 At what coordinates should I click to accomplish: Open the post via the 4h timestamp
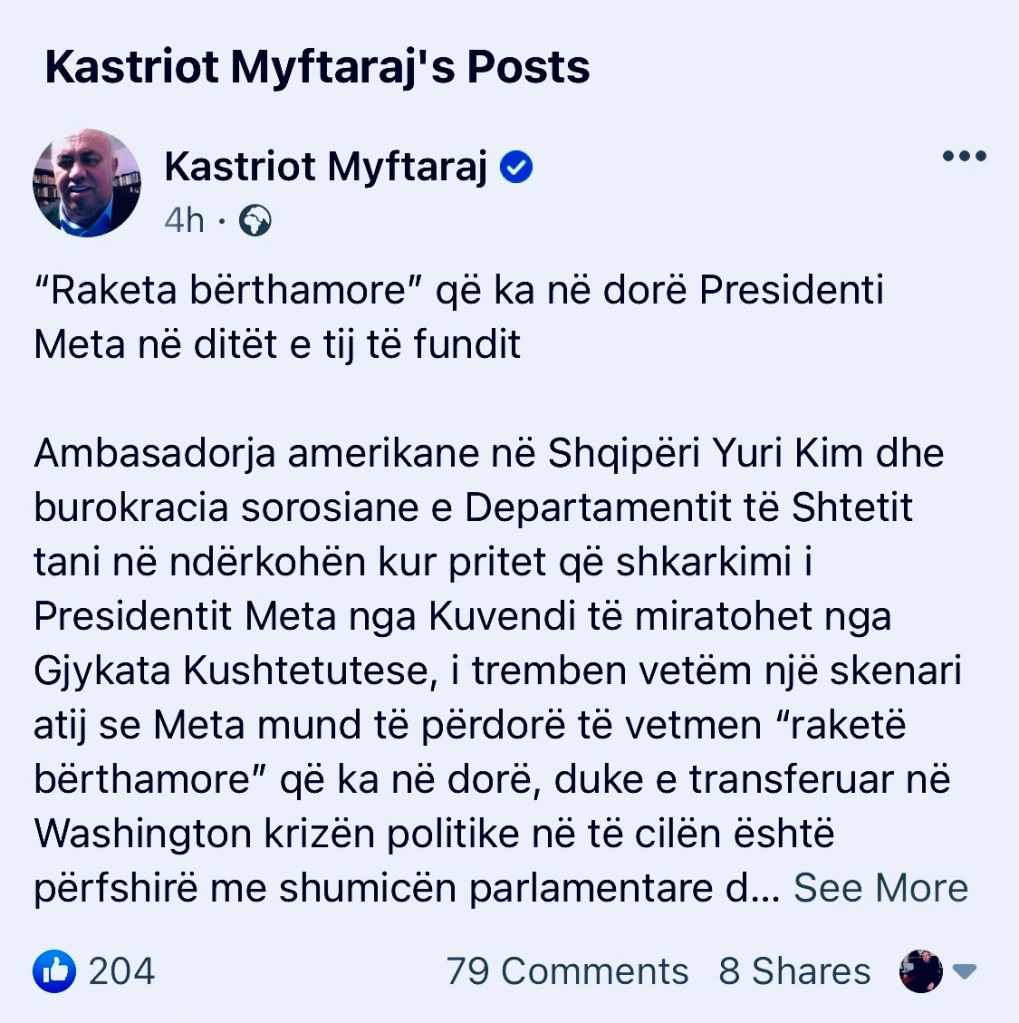click(x=184, y=220)
